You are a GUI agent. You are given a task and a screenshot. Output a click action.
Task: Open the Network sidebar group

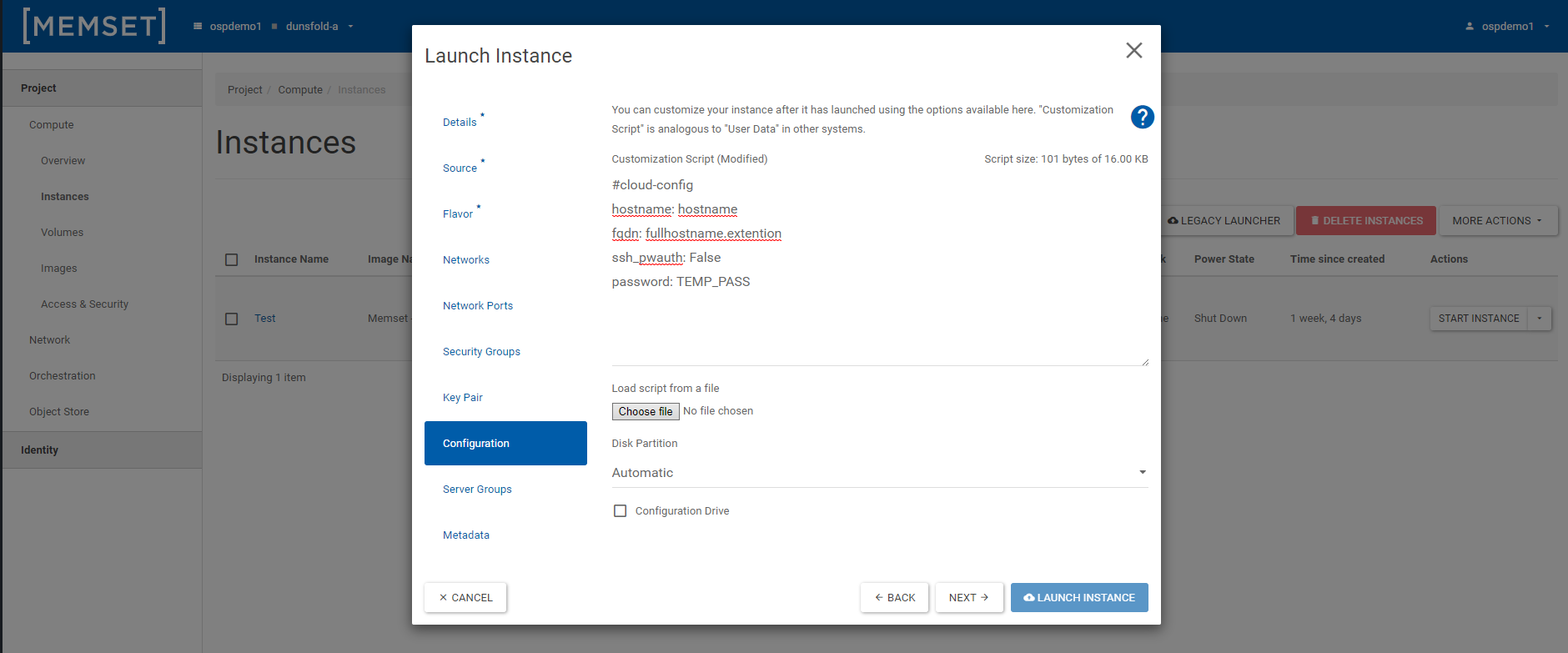tap(50, 340)
